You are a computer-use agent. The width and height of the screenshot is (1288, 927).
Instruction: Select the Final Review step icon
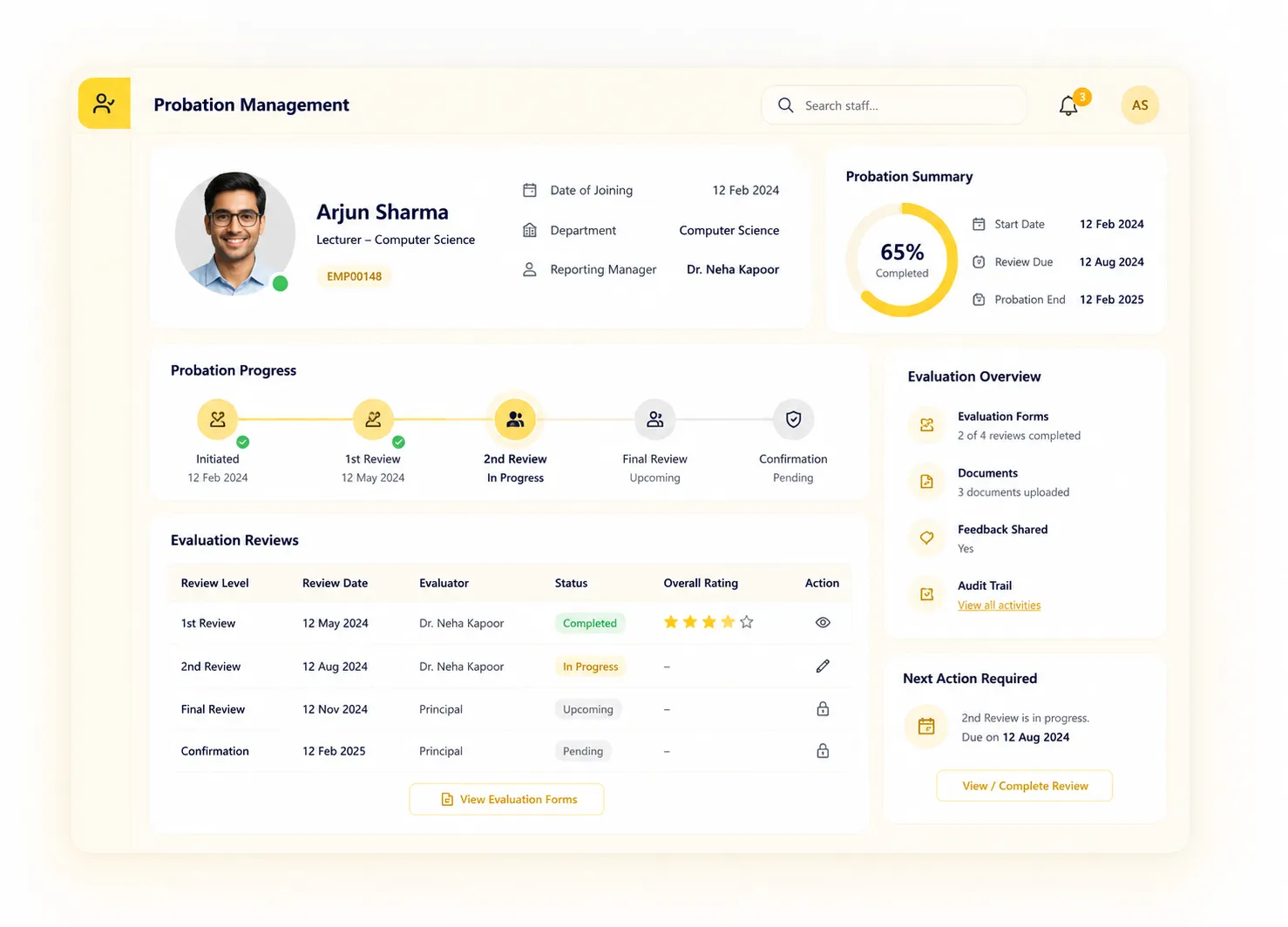(x=654, y=419)
